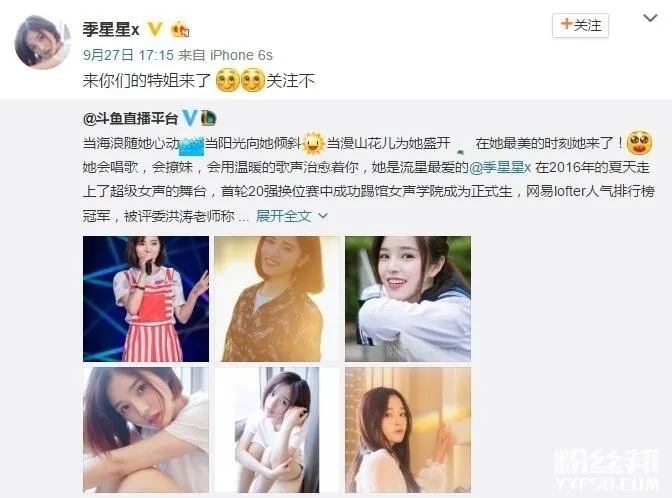Click the blue V badge next to 斗鱼直播平台
This screenshot has width=672, height=498.
(x=189, y=117)
